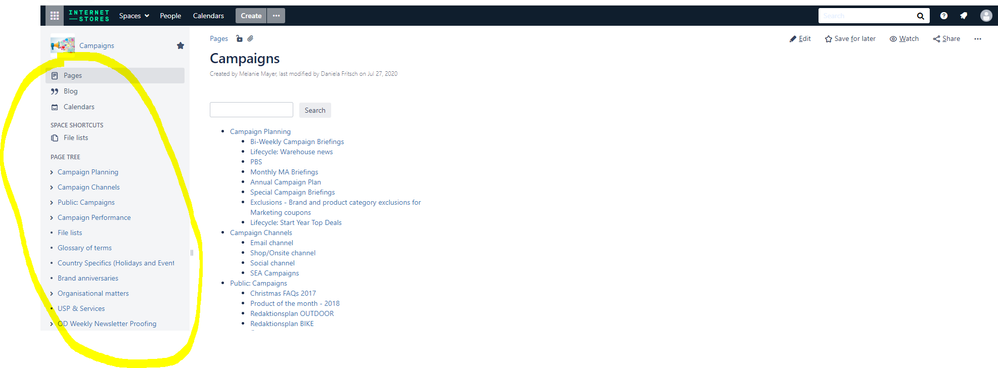Open Country Specifics in page tree
The width and height of the screenshot is (998, 368).
pyautogui.click(x=116, y=263)
